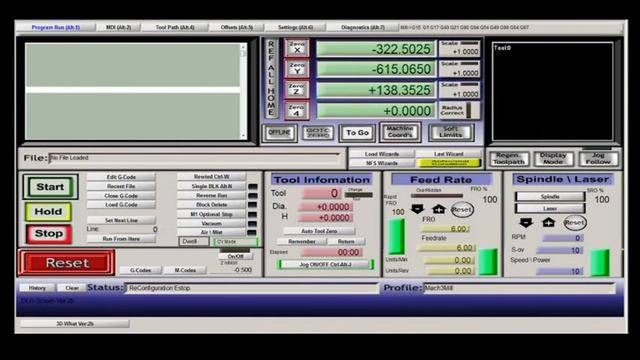Viewport: 640px width, 360px height.
Task: Increase spindle speed override with plus arrow
Action: [x=548, y=222]
